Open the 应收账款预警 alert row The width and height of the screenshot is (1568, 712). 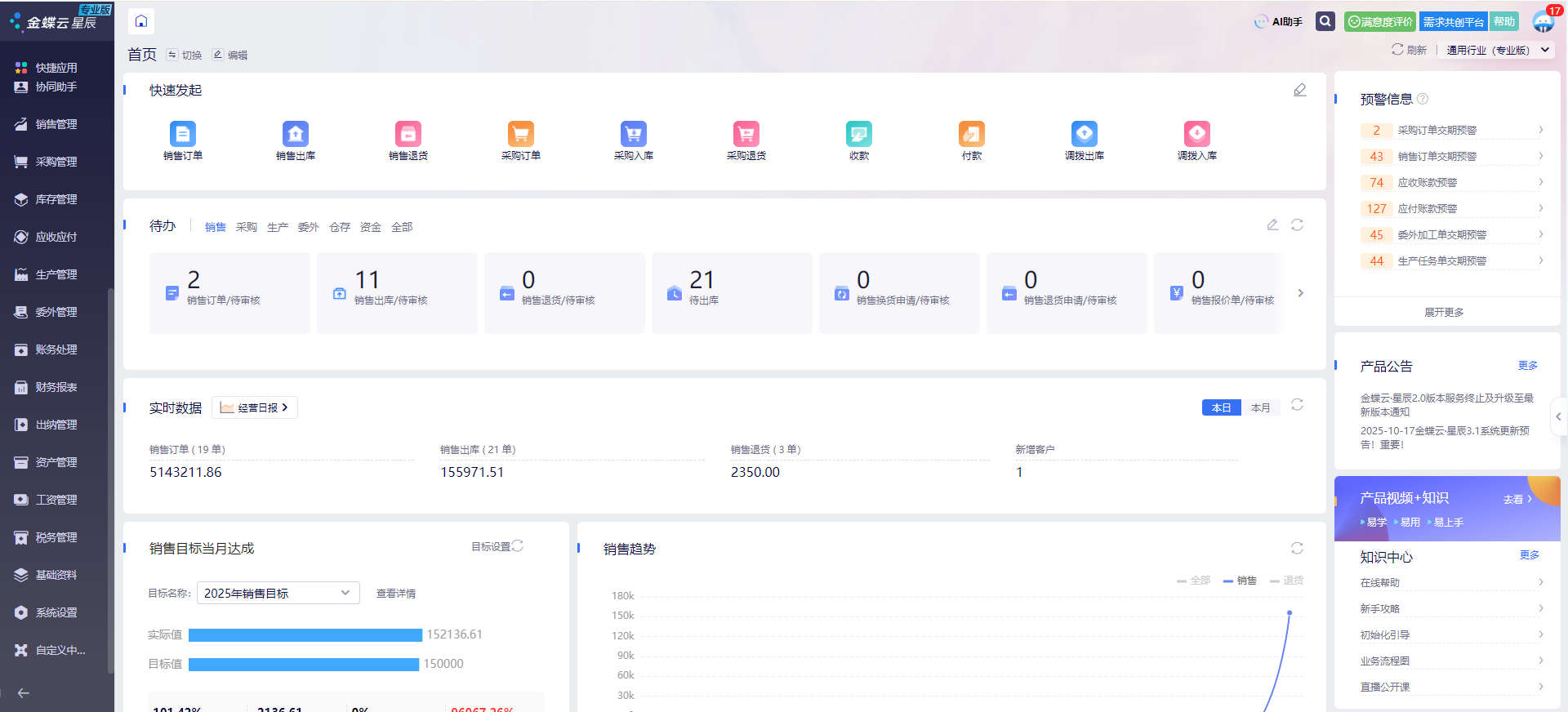[1450, 182]
